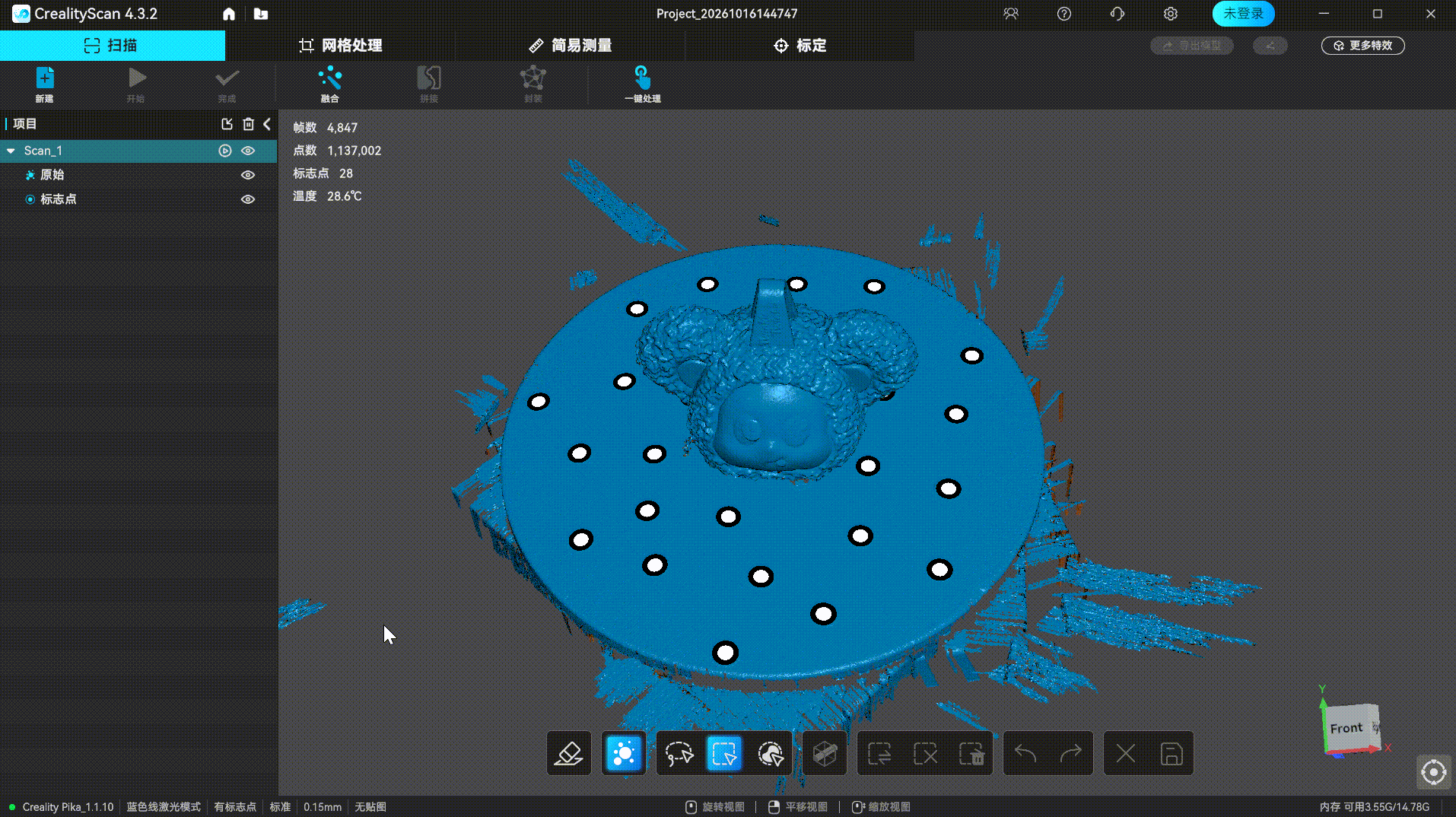The width and height of the screenshot is (1456, 817).
Task: Select the eraser tool in bottom toolbar
Action: coord(568,754)
